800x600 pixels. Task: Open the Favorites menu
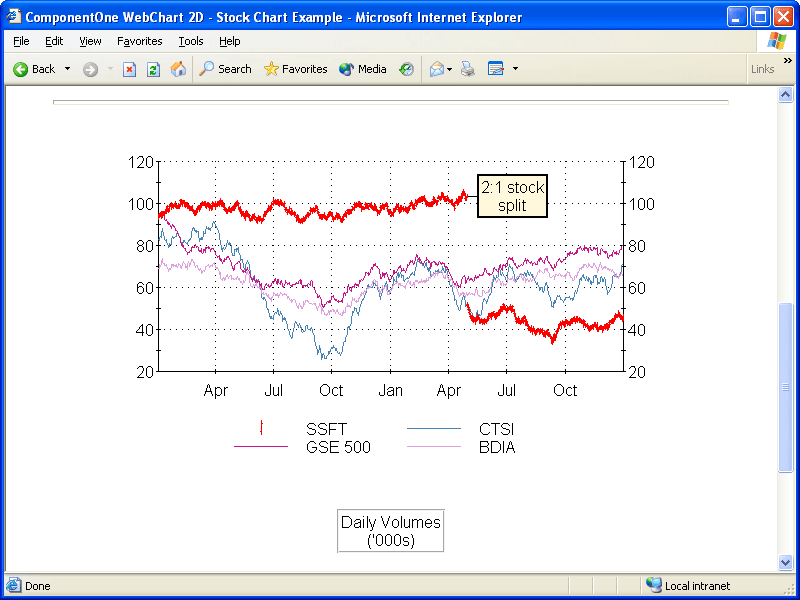tap(139, 41)
